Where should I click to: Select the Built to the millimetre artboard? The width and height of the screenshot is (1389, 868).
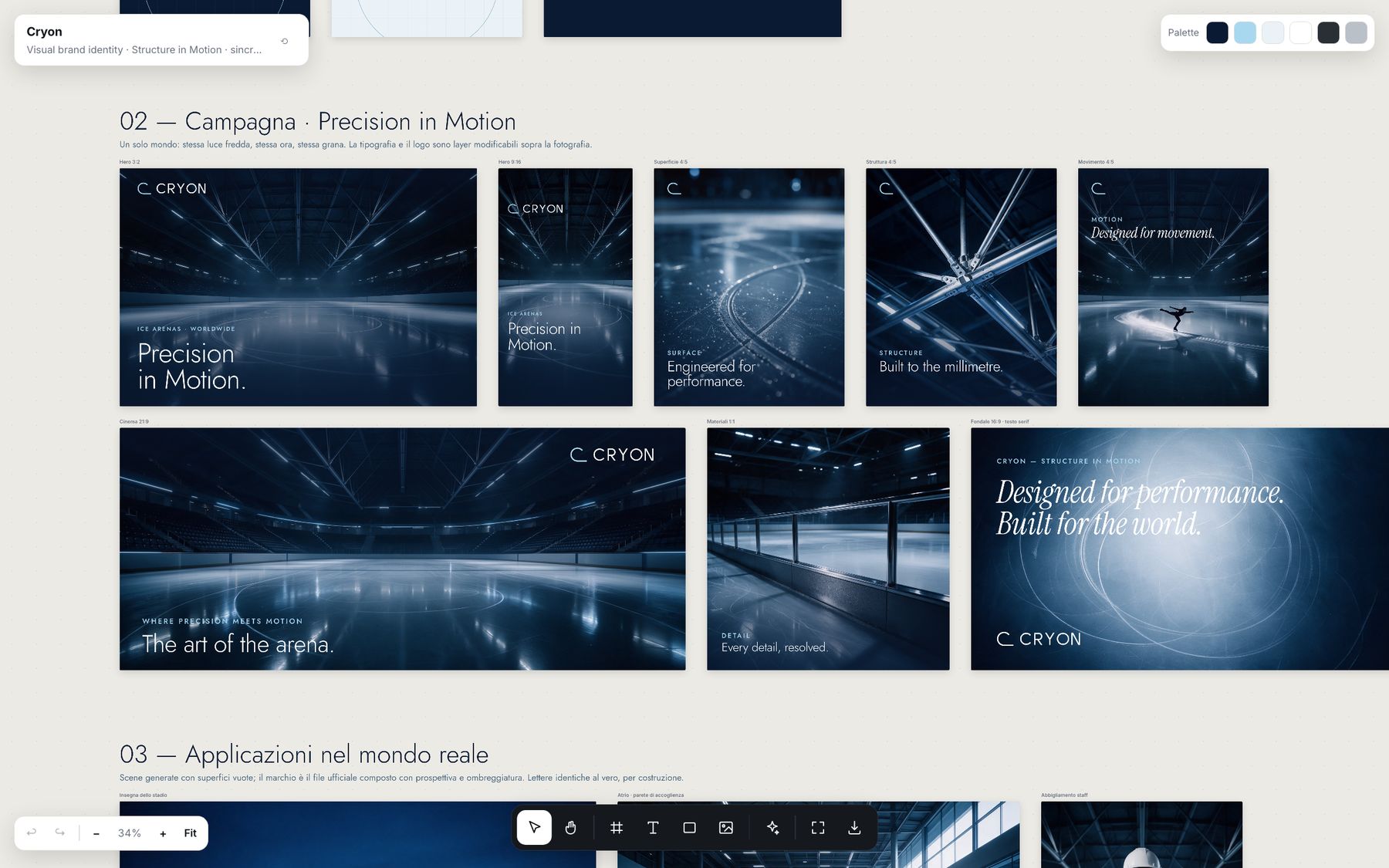[961, 287]
